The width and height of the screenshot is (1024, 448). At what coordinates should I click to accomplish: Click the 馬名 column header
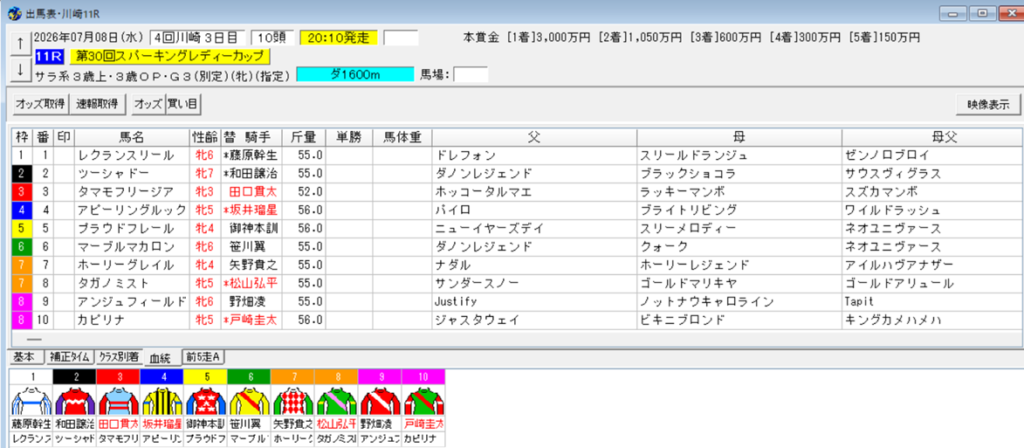(132, 137)
